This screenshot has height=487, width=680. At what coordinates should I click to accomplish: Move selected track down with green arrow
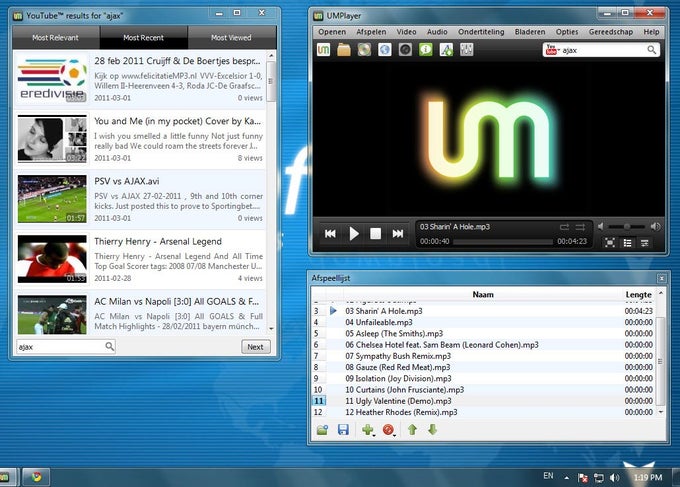(432, 430)
